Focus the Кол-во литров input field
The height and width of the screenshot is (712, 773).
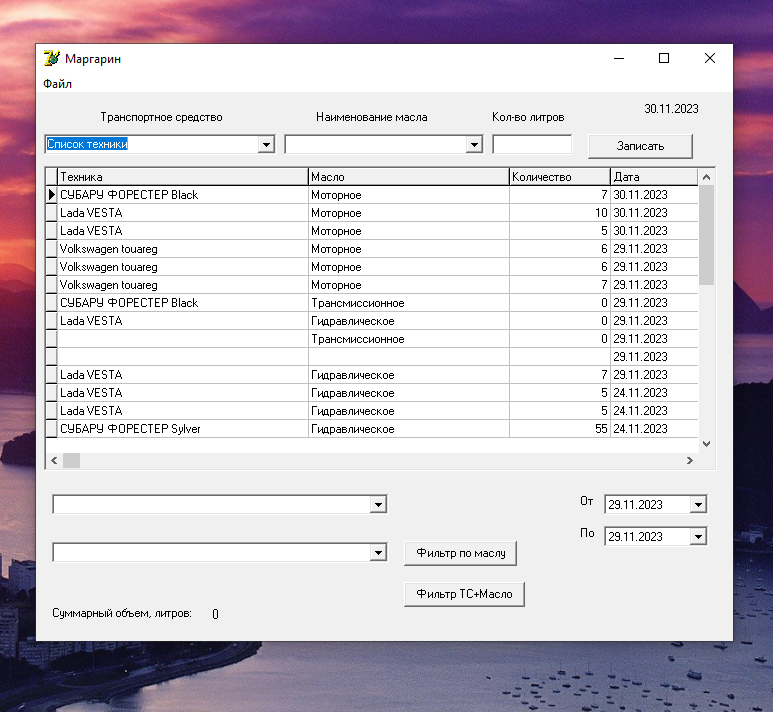tap(532, 144)
